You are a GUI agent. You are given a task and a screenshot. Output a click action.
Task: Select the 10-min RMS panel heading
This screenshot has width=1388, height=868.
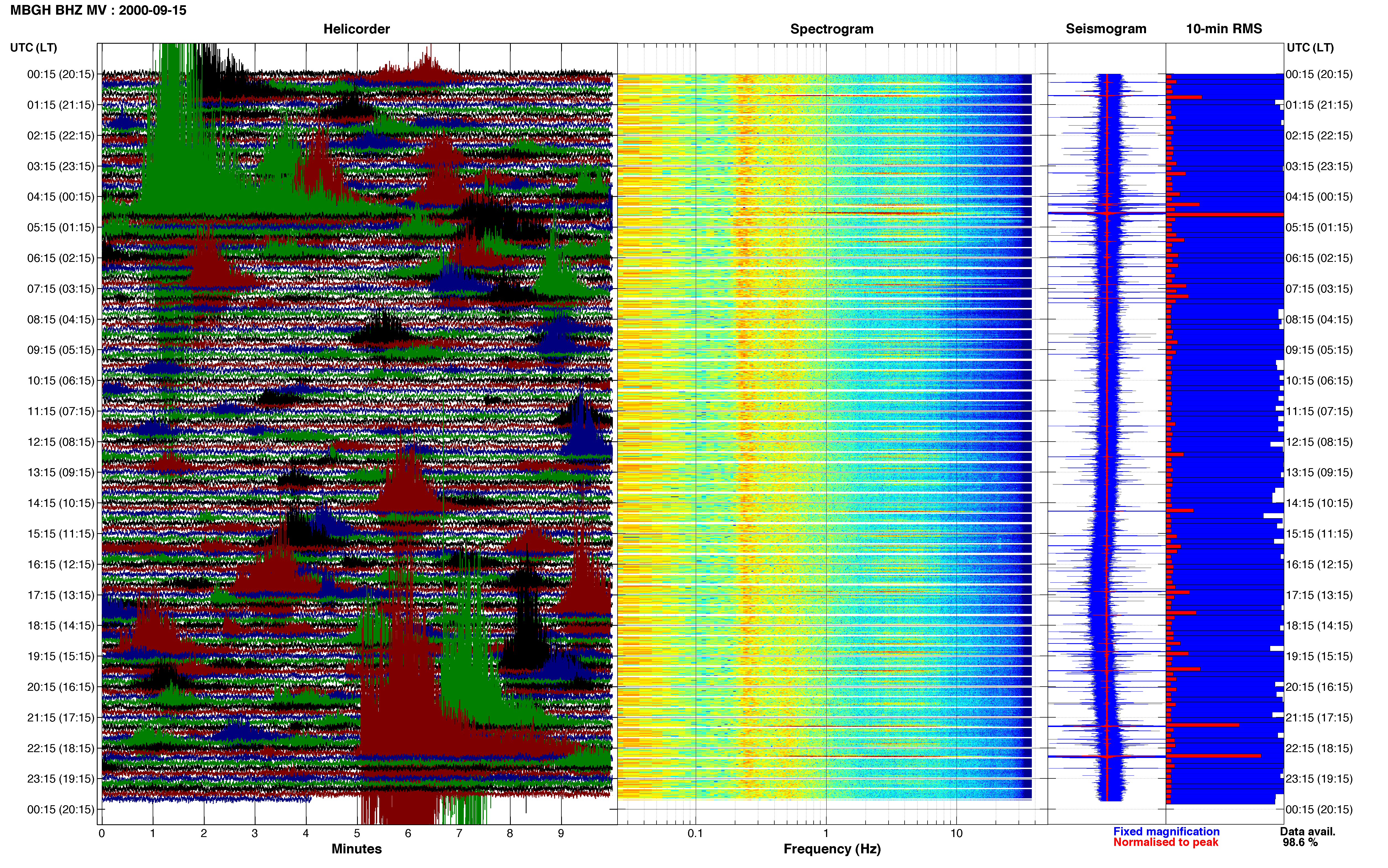tap(1224, 29)
